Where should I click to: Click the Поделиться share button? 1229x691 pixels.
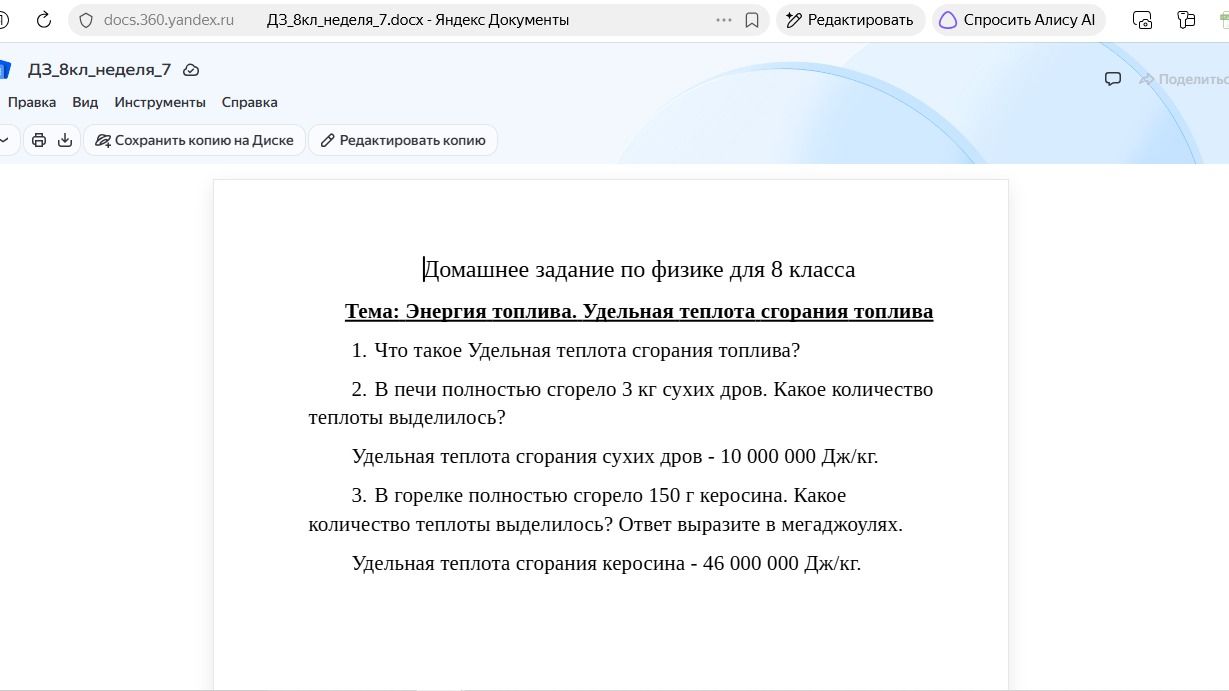click(1184, 79)
